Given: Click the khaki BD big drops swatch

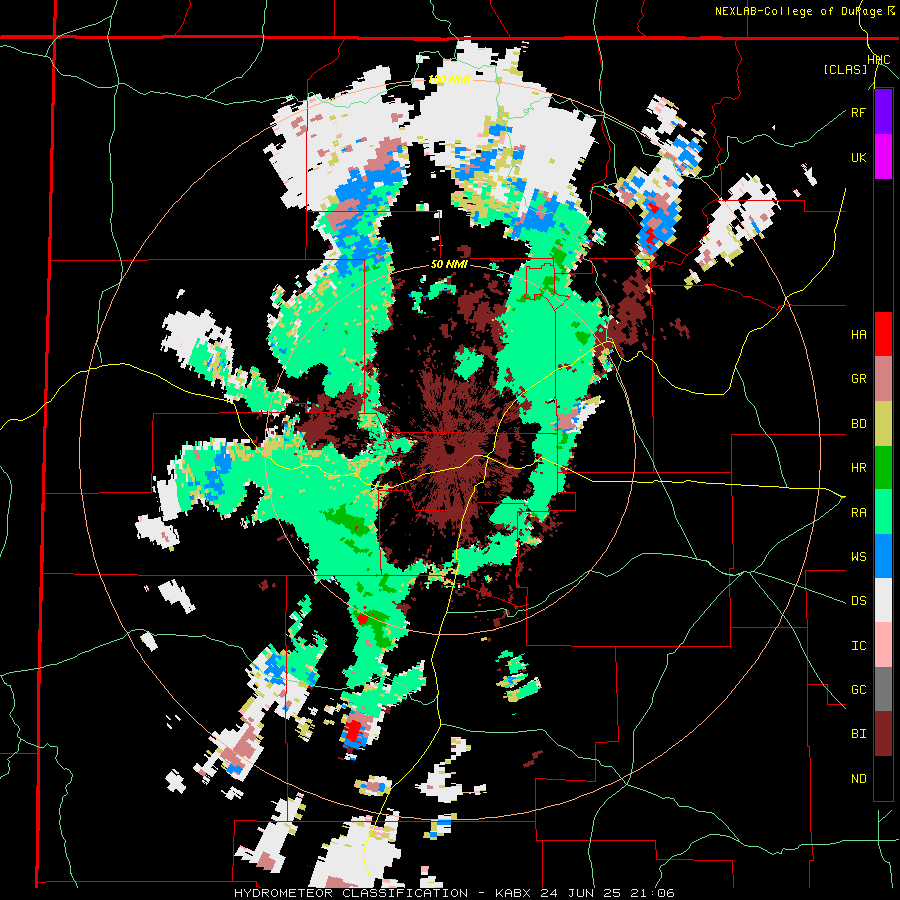Looking at the screenshot, I should point(883,424).
